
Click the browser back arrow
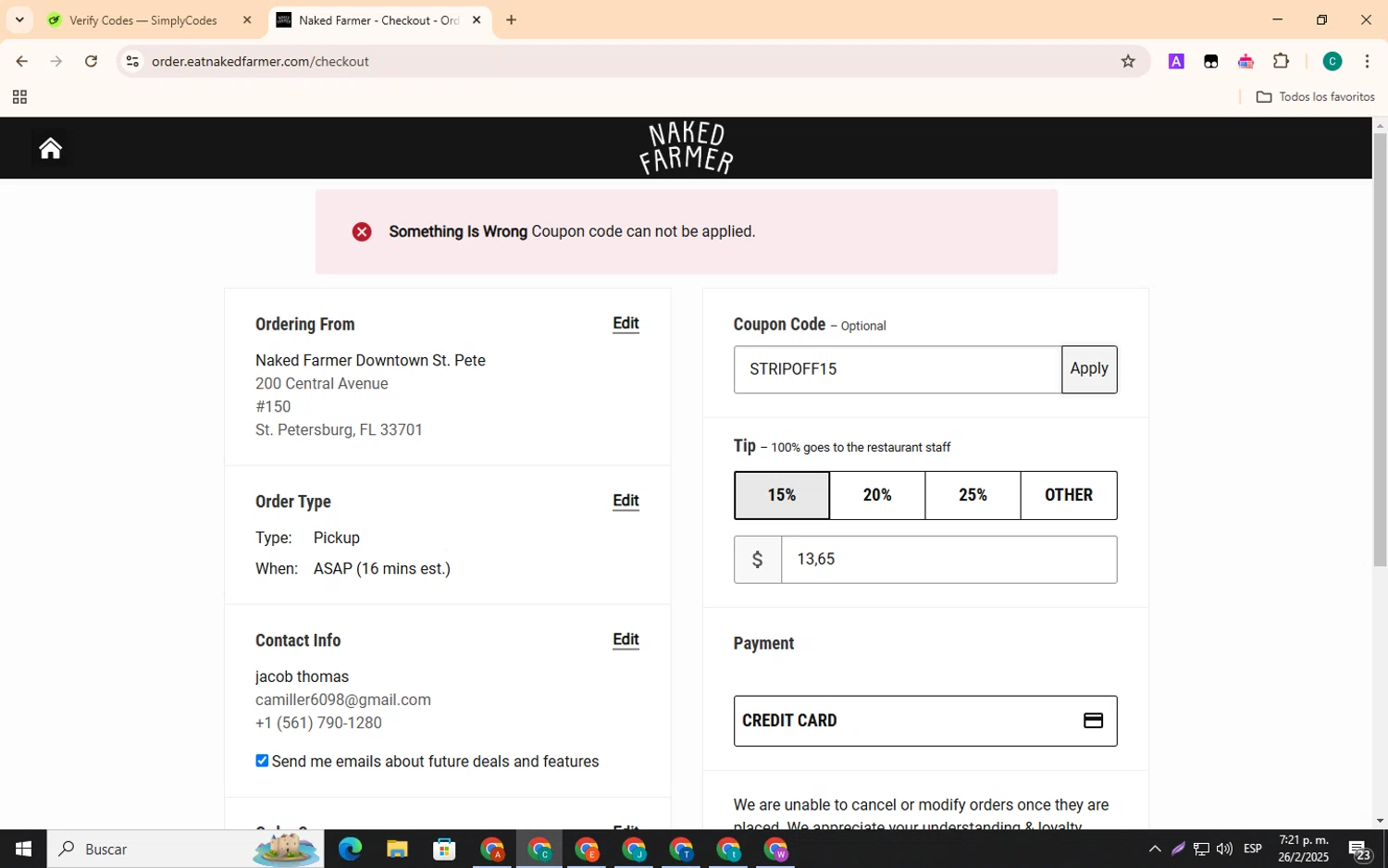pyautogui.click(x=21, y=61)
